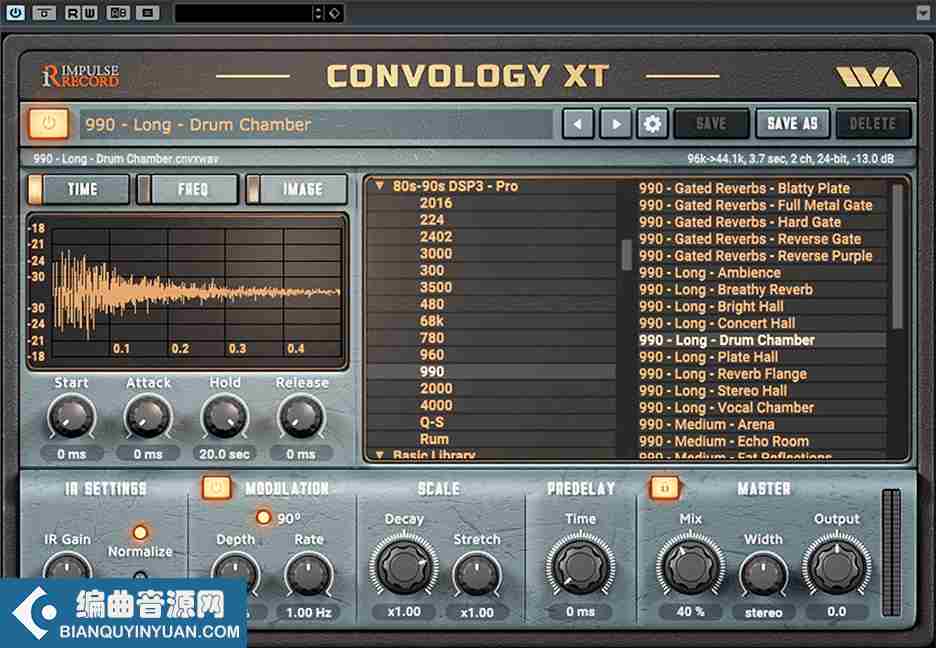Click the host icon right of the A/B switch
Image resolution: width=936 pixels, height=648 pixels.
coord(147,13)
